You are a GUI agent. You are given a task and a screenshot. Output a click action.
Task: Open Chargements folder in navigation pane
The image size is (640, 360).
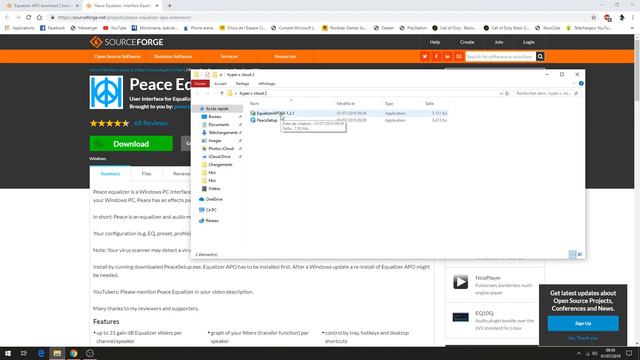coord(220,164)
